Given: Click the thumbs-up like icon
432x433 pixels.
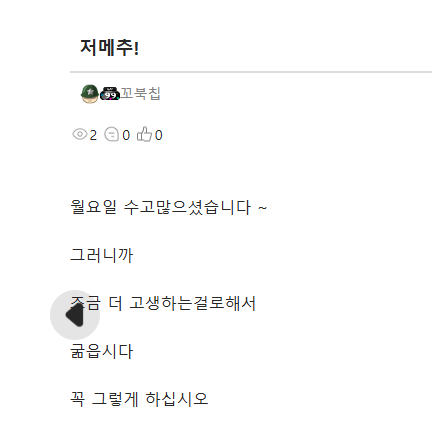Looking at the screenshot, I should tap(144, 134).
